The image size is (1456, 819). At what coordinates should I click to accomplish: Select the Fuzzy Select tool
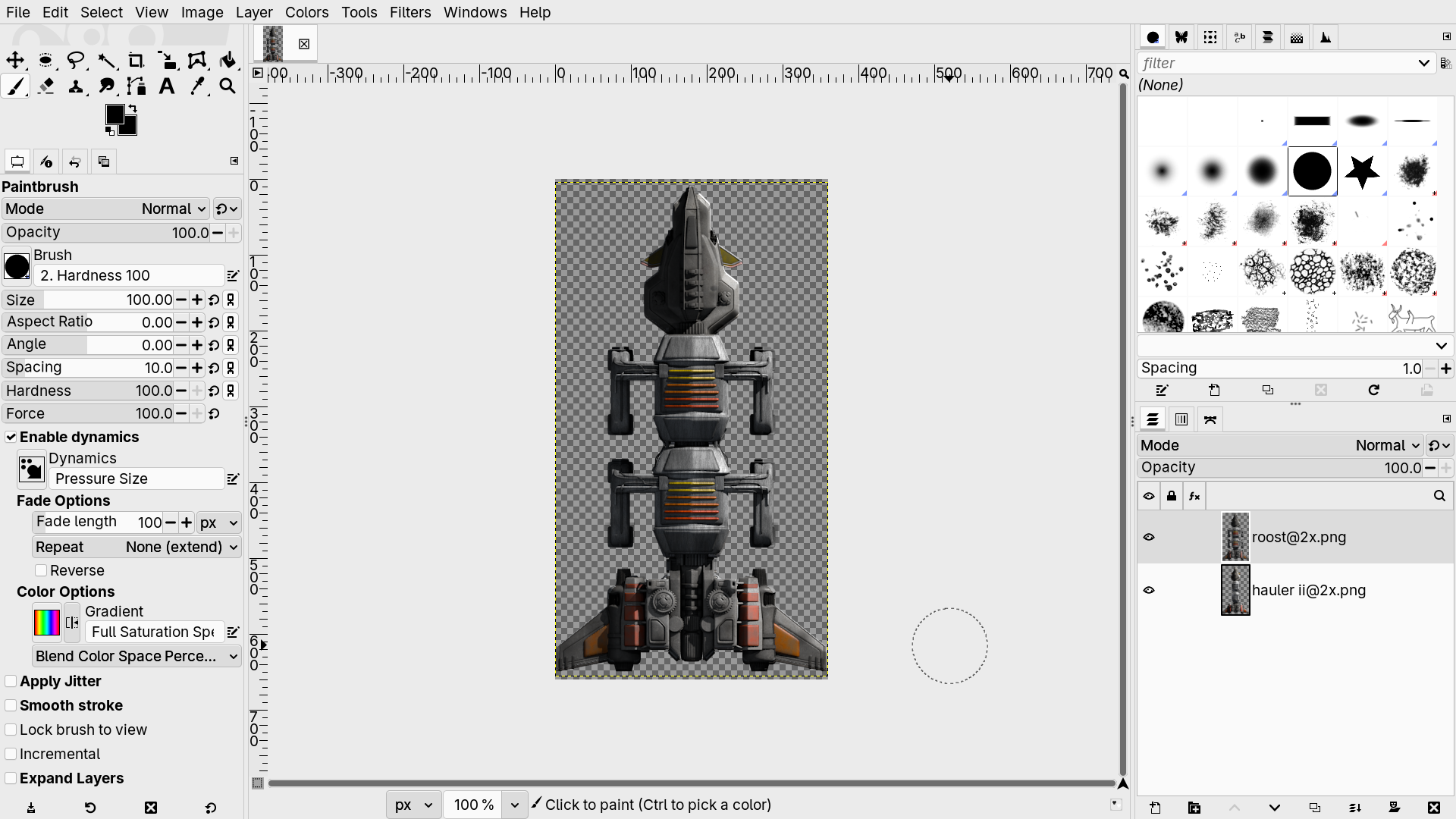tap(106, 61)
